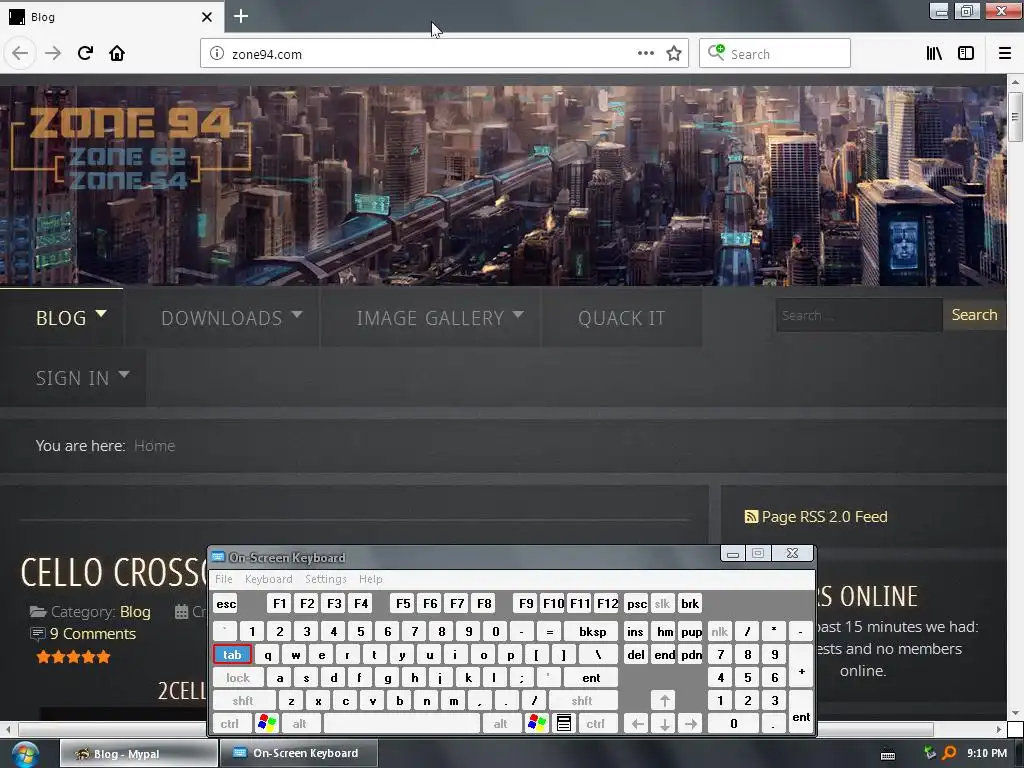
Task: Click the network tray icon
Action: [930, 752]
